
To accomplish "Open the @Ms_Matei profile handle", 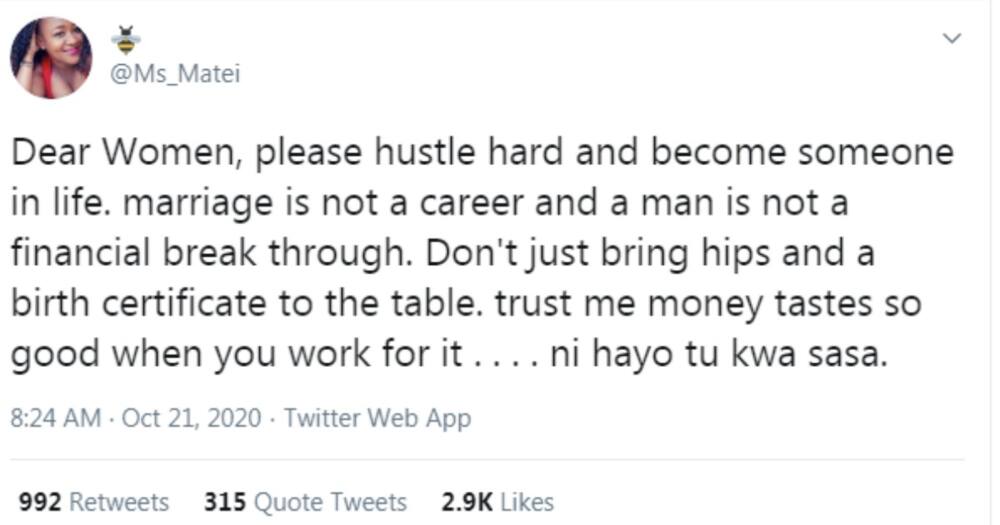I will pos(175,74).
